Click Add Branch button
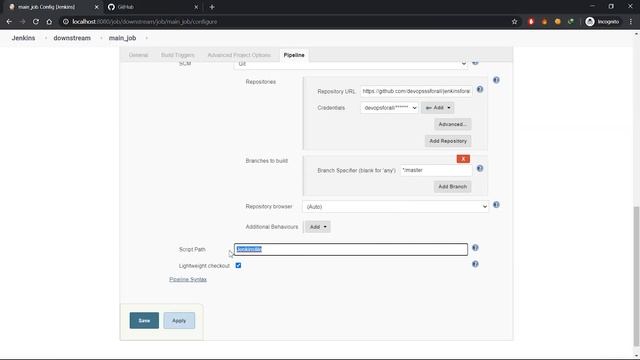Viewport: 640px width, 360px height. coord(452,187)
